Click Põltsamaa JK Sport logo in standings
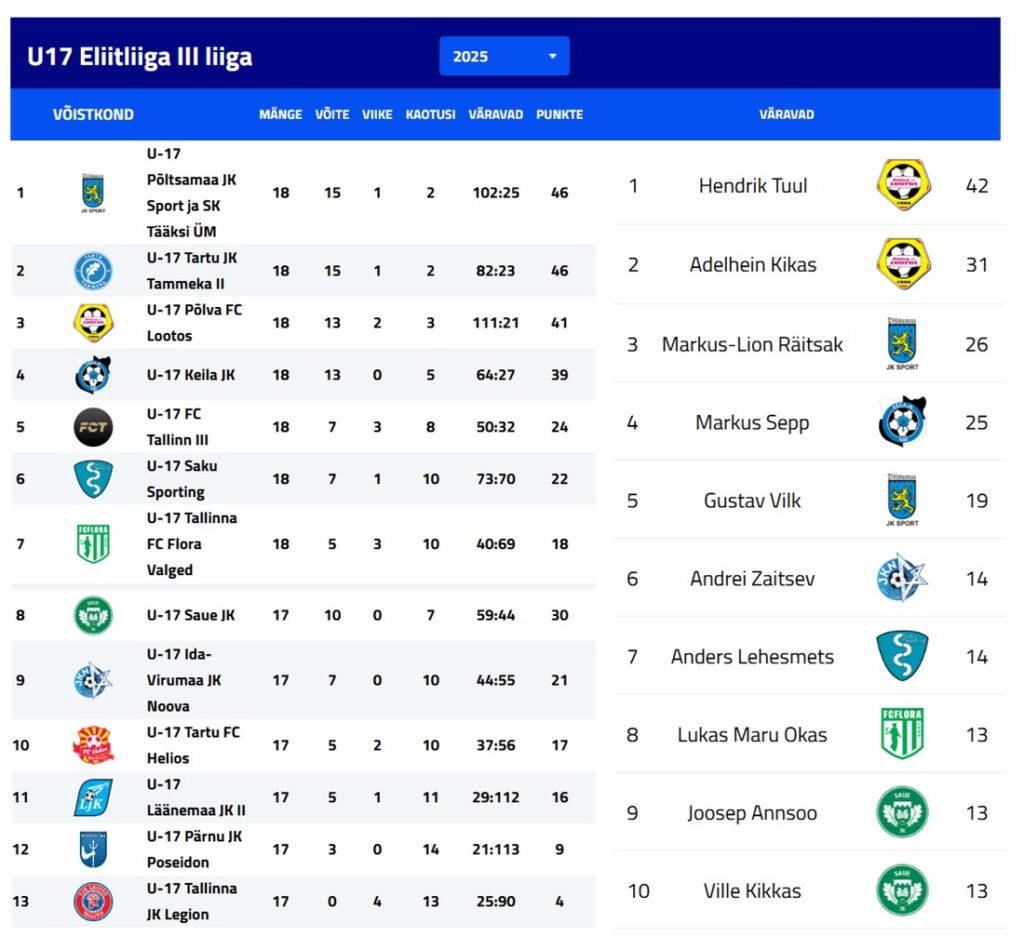 (93, 192)
